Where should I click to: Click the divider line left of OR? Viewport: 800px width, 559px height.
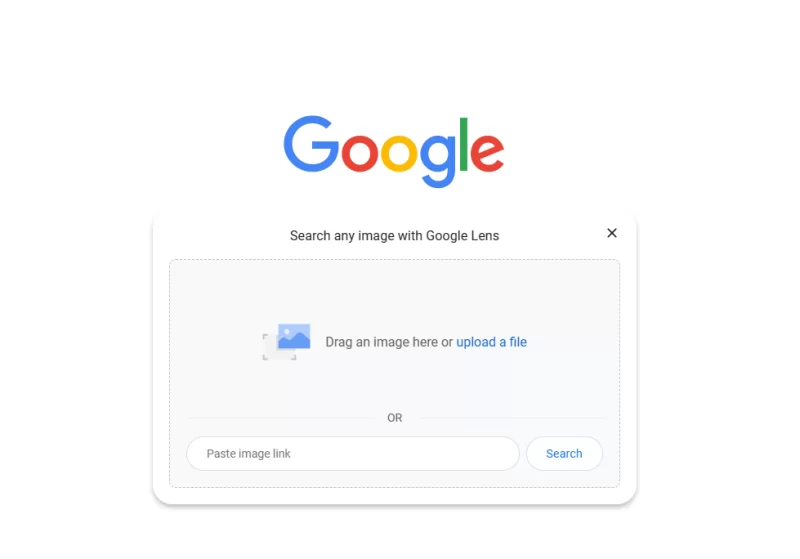tap(281, 418)
